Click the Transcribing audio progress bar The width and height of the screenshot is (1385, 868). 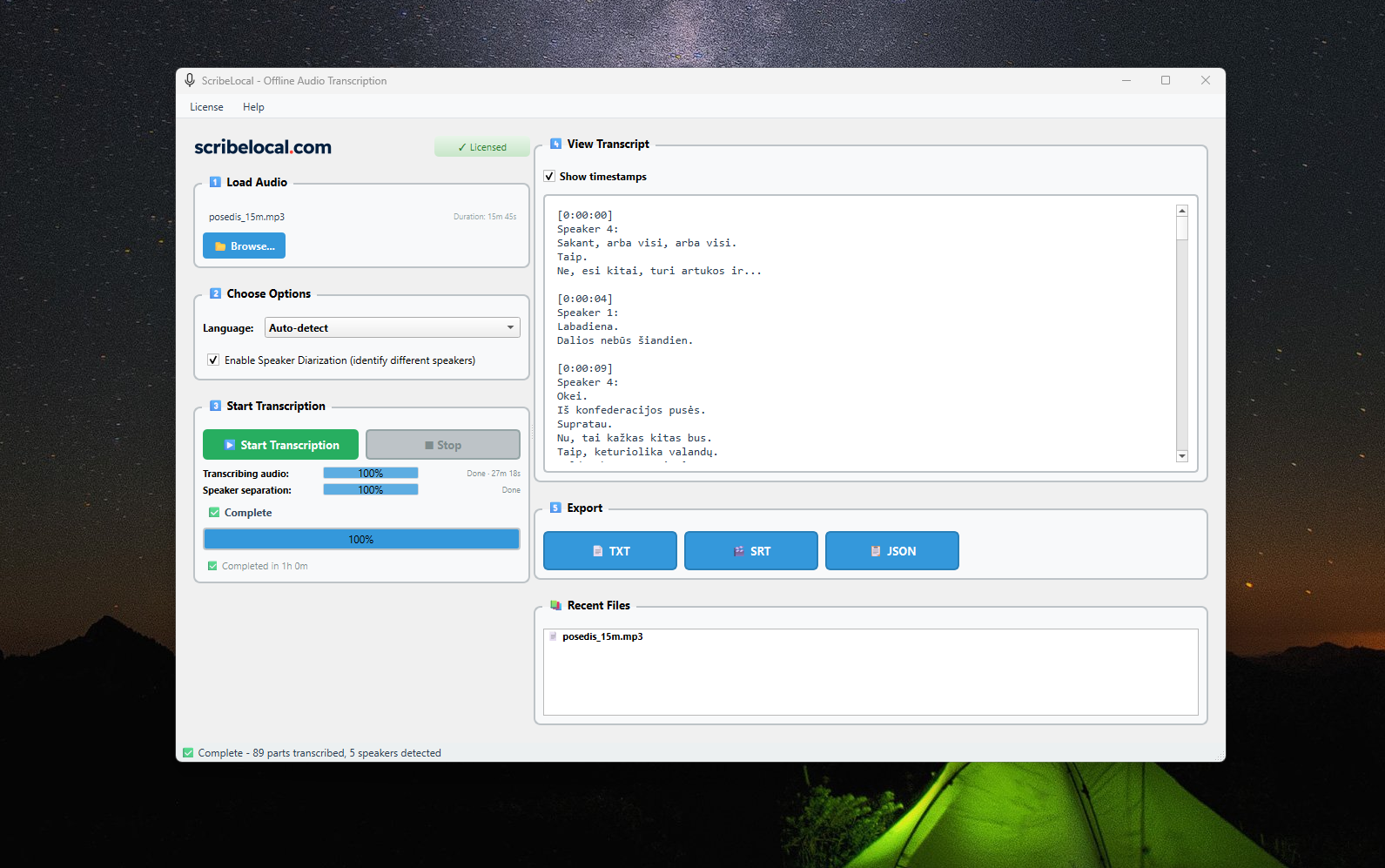[371, 473]
